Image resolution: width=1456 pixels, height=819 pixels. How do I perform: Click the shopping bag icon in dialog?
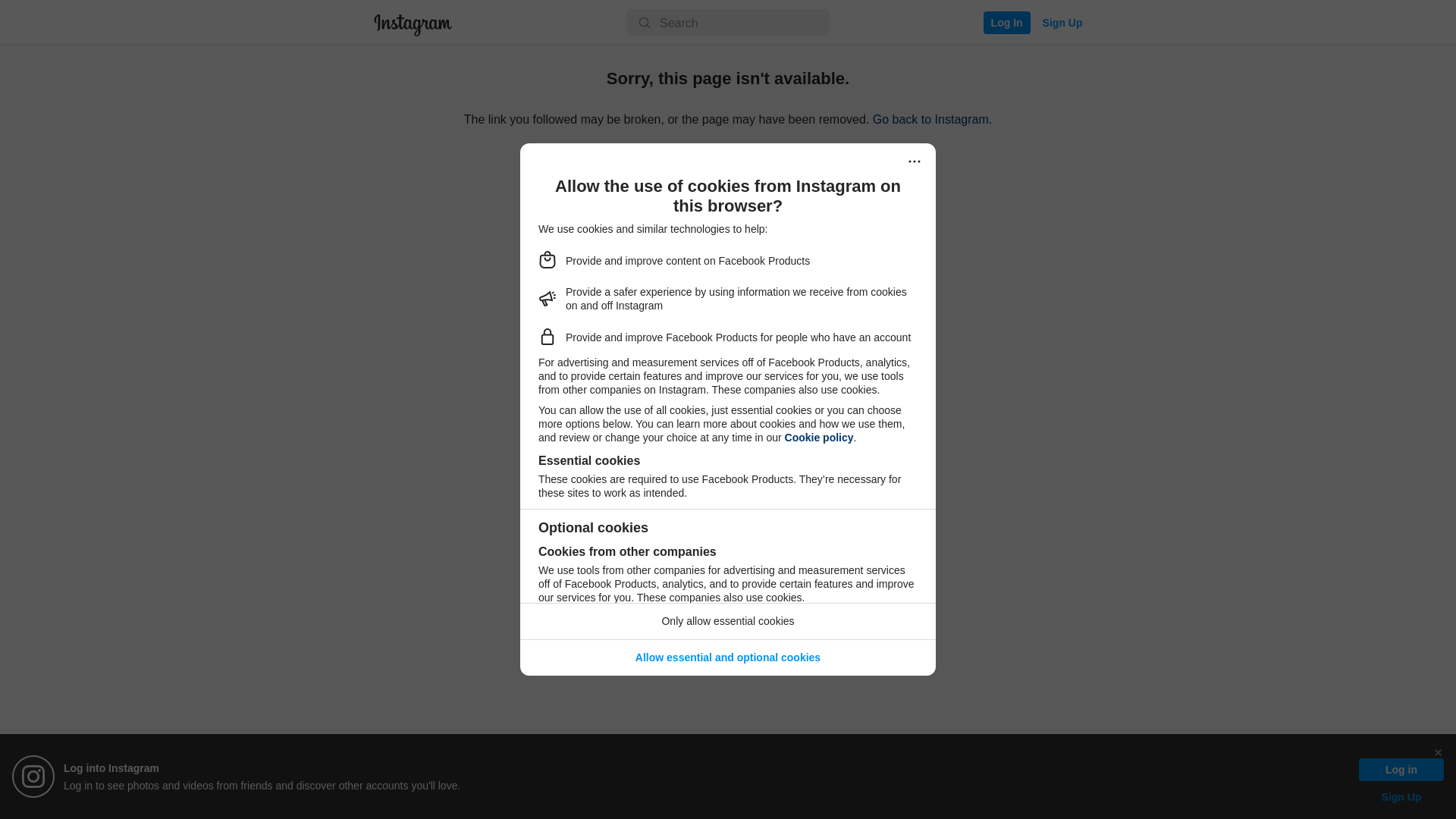pyautogui.click(x=548, y=260)
